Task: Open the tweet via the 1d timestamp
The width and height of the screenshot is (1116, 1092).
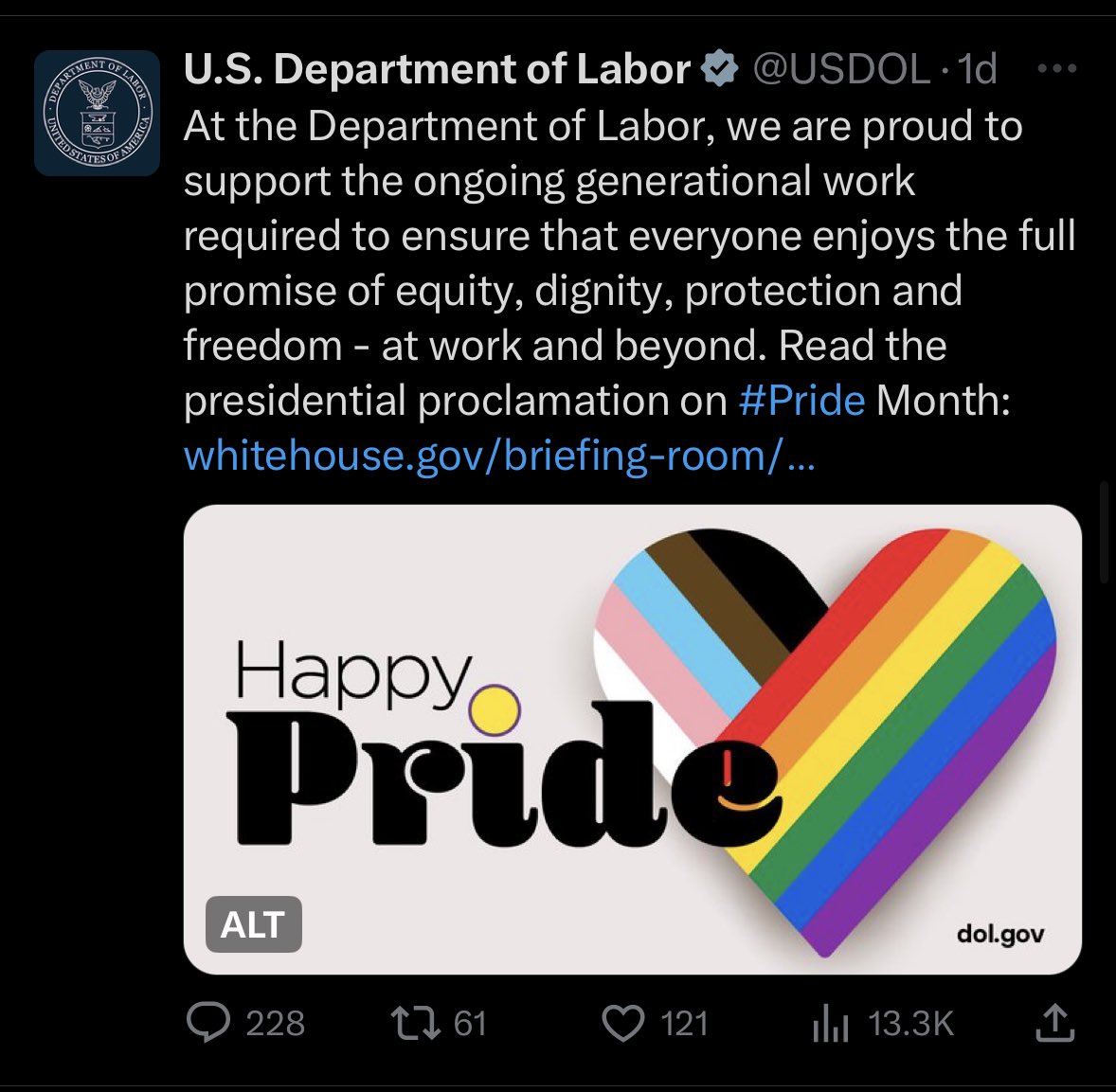Action: coord(978,69)
